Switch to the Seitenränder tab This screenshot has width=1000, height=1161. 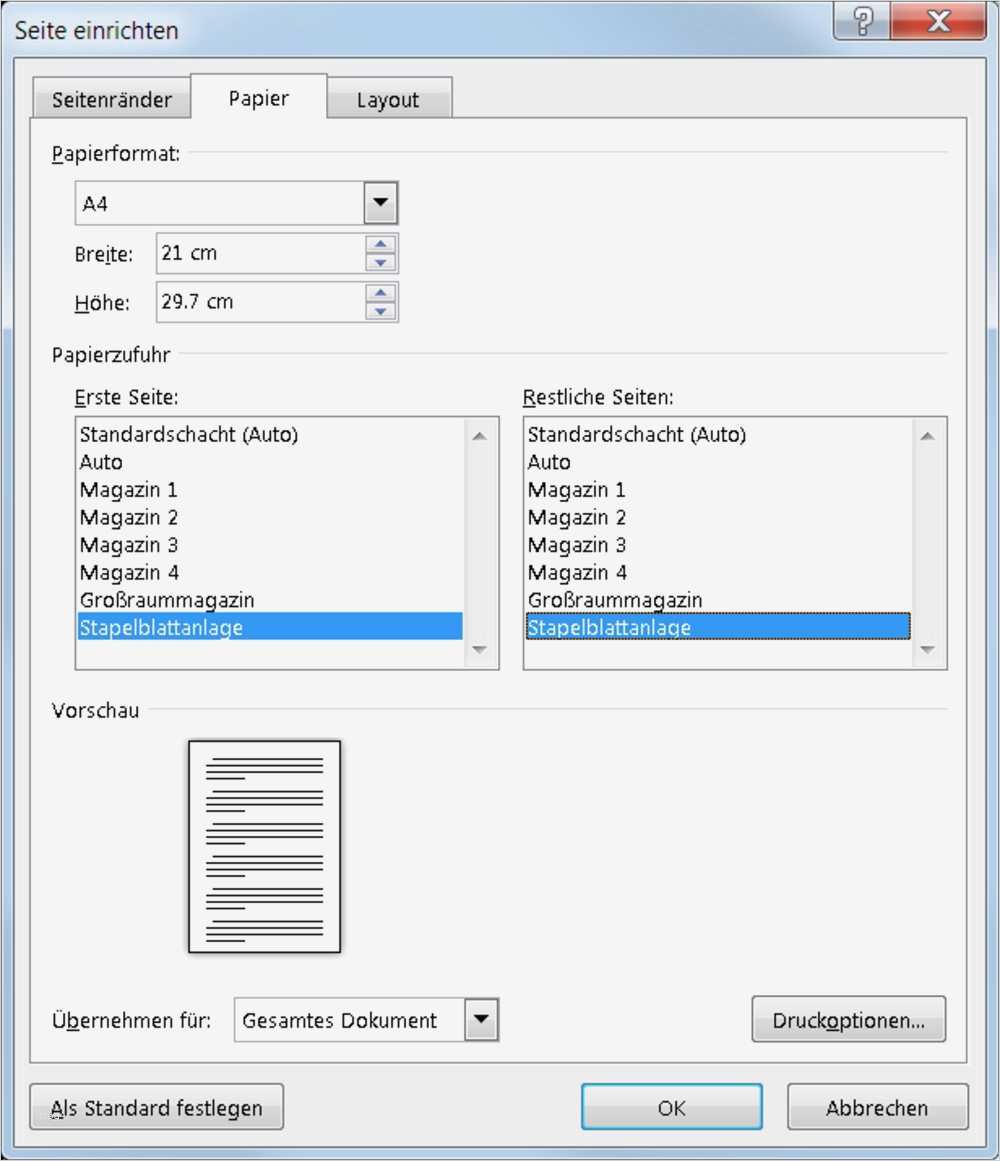point(110,96)
